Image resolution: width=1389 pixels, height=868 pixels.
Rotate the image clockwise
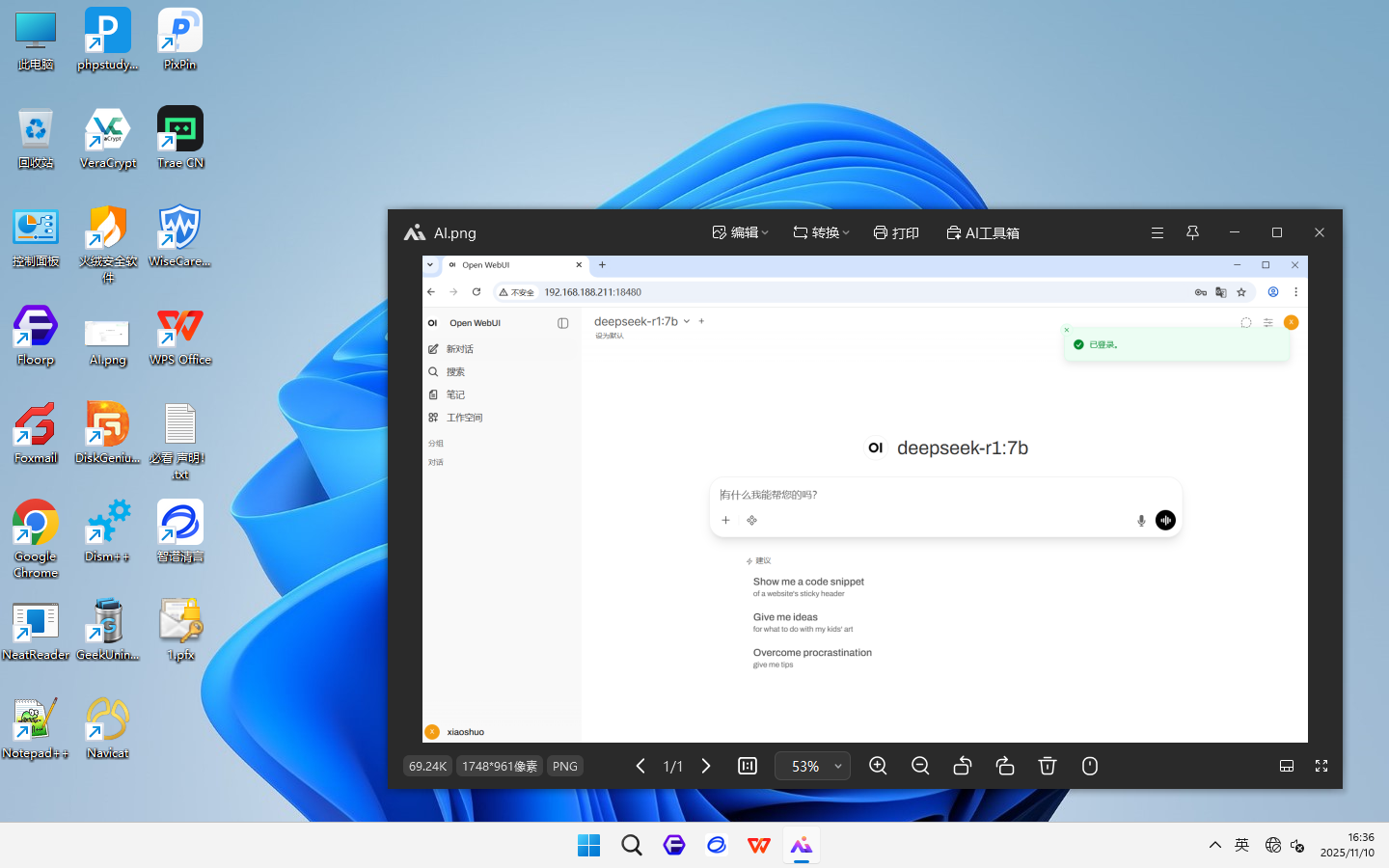tap(1005, 766)
